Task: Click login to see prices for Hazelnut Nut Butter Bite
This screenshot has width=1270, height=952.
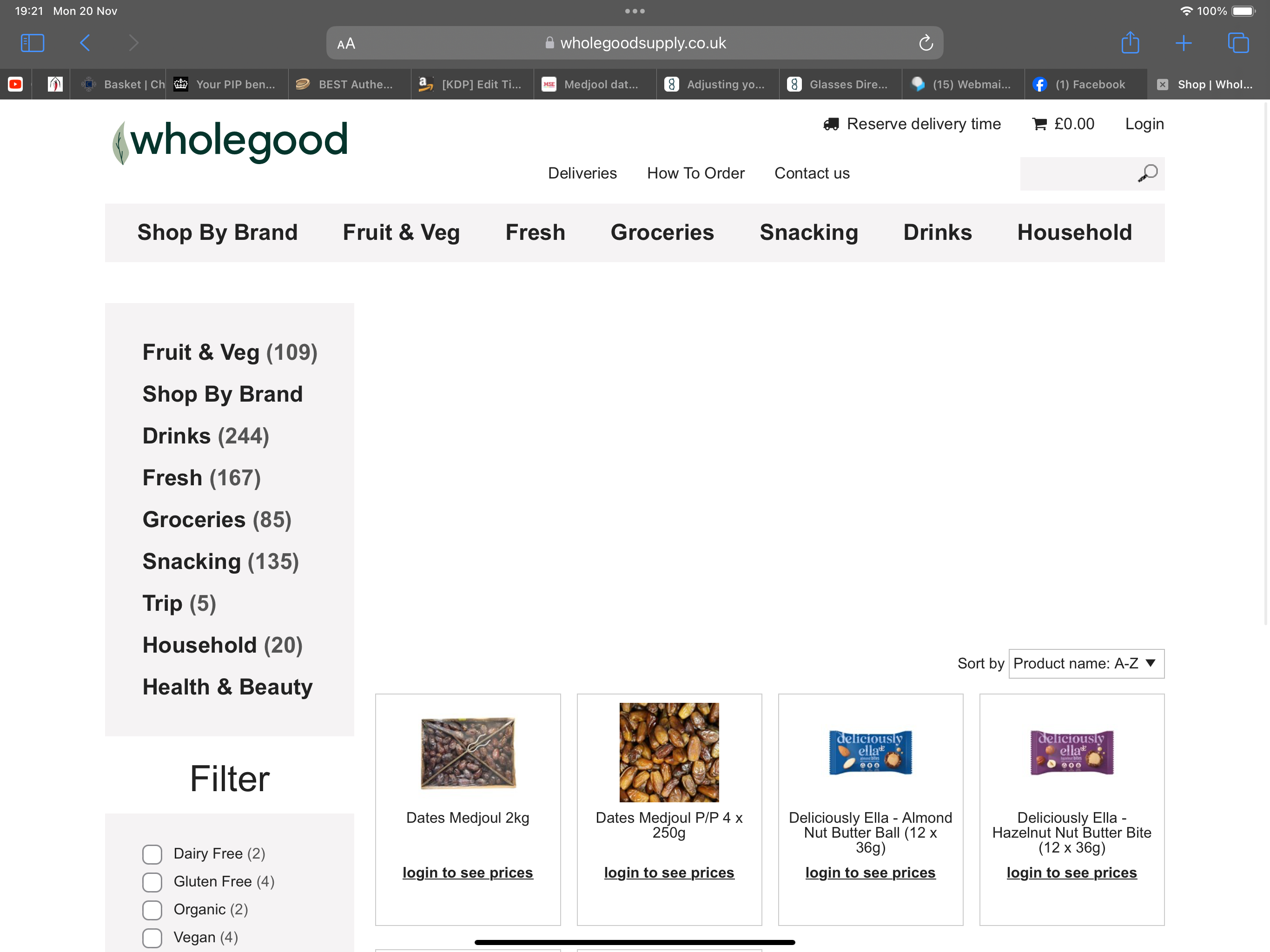Action: pyautogui.click(x=1072, y=873)
